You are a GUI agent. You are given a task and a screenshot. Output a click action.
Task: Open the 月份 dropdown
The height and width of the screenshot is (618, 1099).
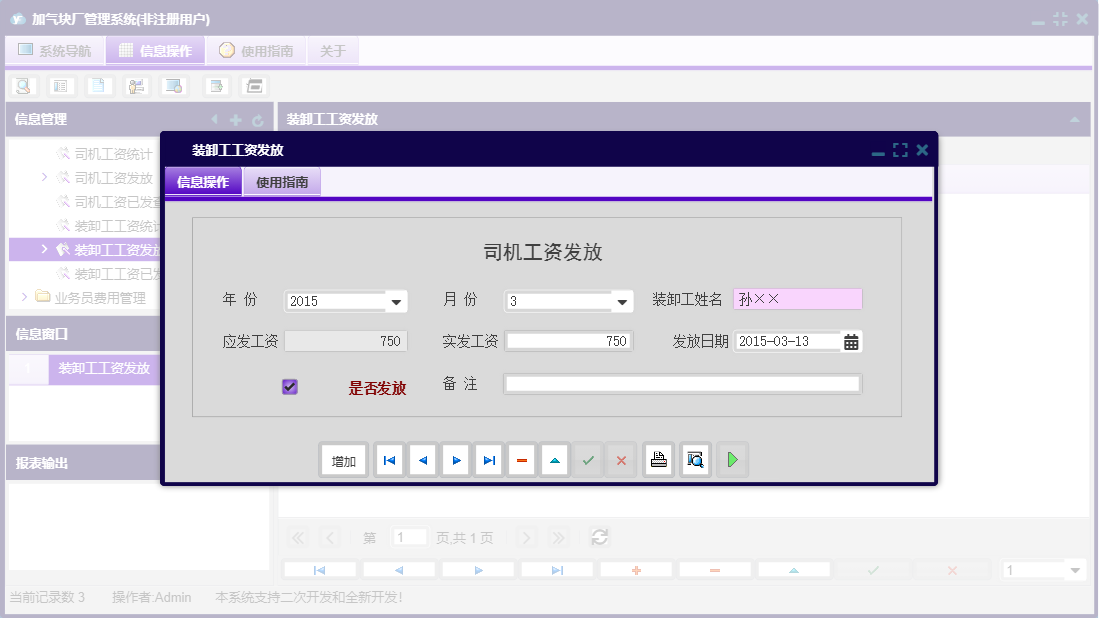tap(622, 300)
